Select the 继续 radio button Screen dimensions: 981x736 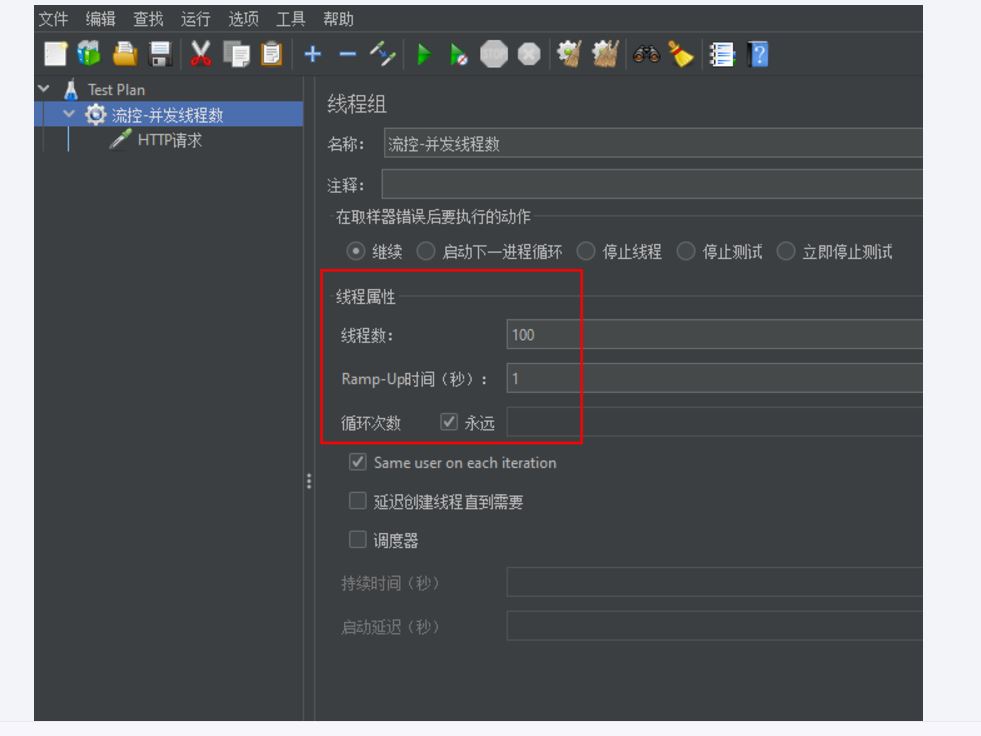pyautogui.click(x=356, y=252)
